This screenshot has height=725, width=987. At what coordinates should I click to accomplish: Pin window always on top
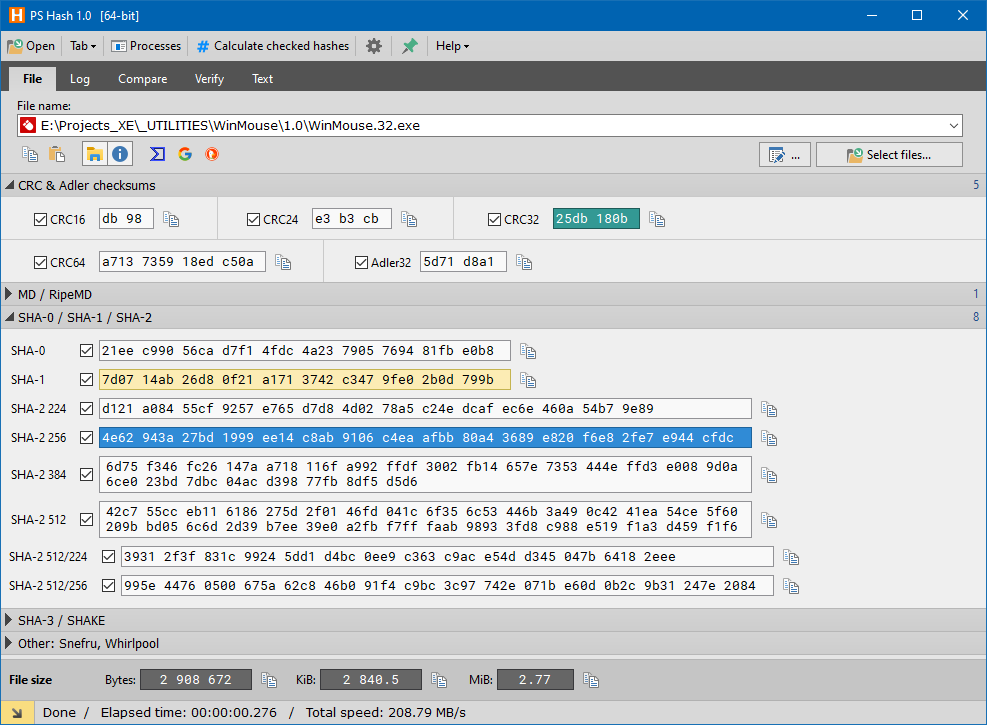[409, 46]
